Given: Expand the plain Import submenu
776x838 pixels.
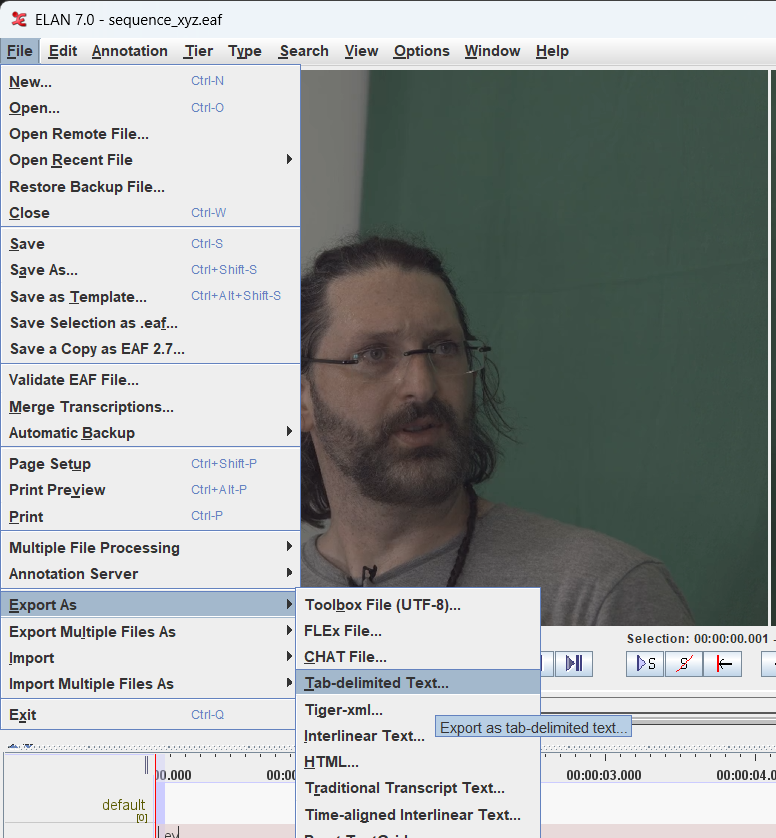Looking at the screenshot, I should tap(150, 658).
